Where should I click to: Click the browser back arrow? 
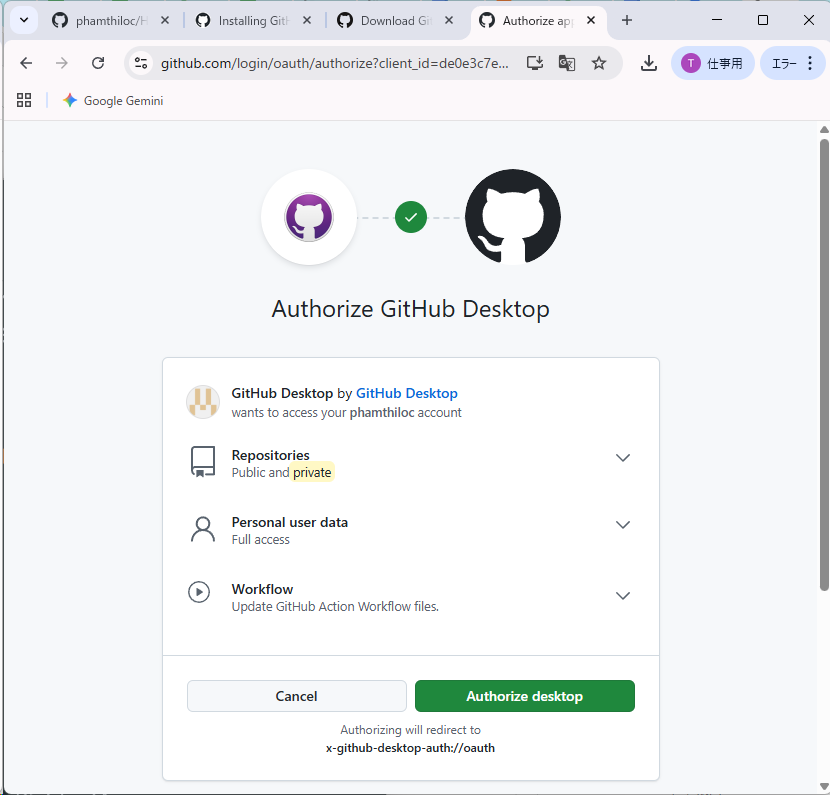26,64
